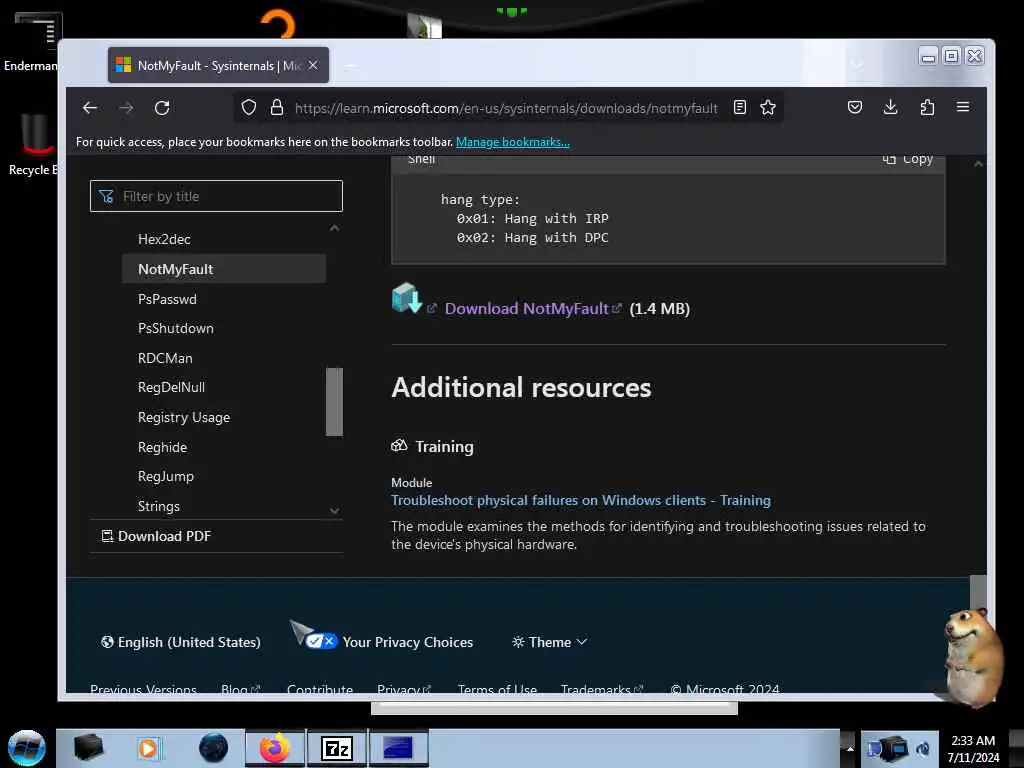
Task: Launch the media player from taskbar
Action: [x=148, y=748]
